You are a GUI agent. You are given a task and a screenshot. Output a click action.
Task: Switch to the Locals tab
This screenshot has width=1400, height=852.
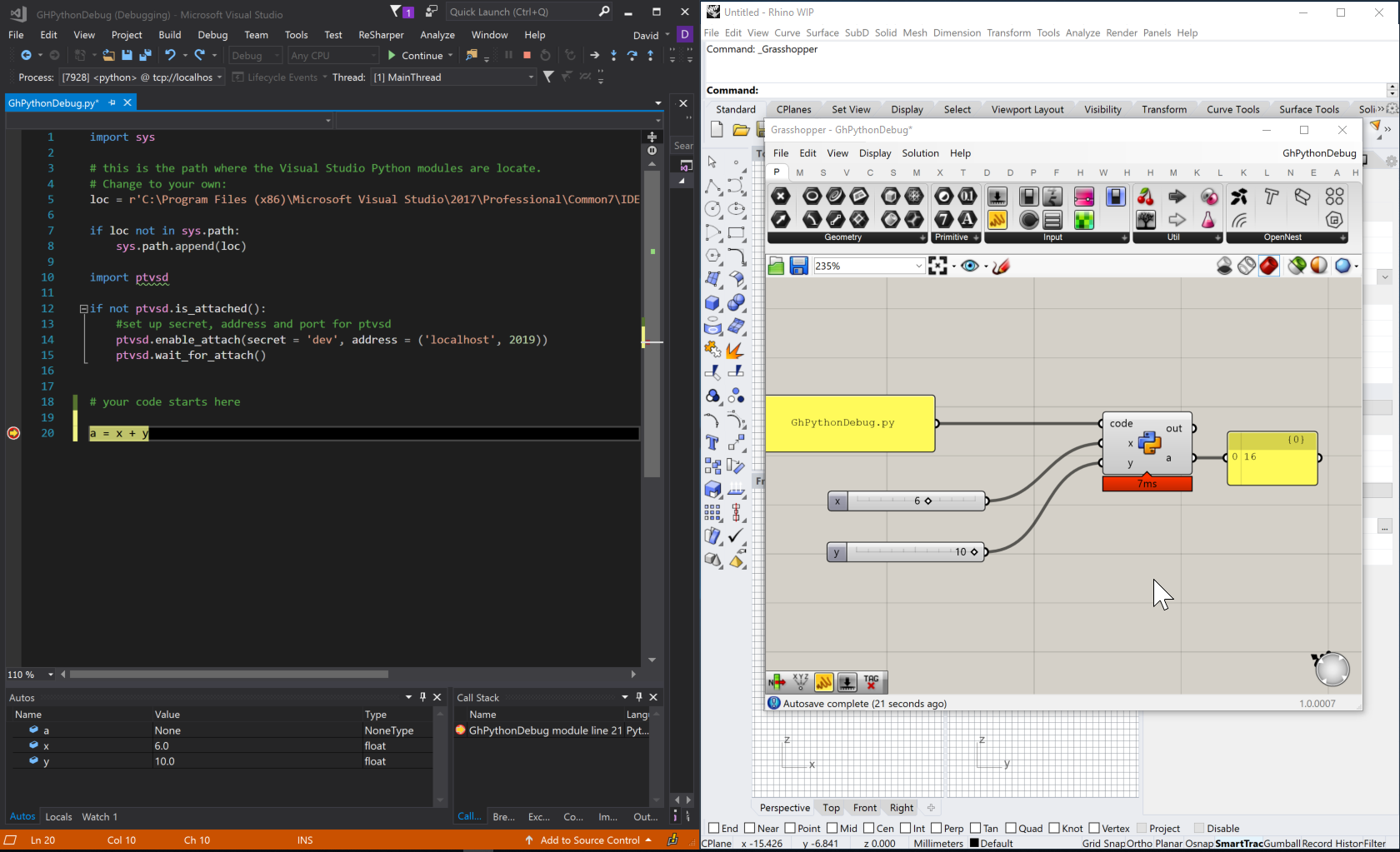coord(58,817)
